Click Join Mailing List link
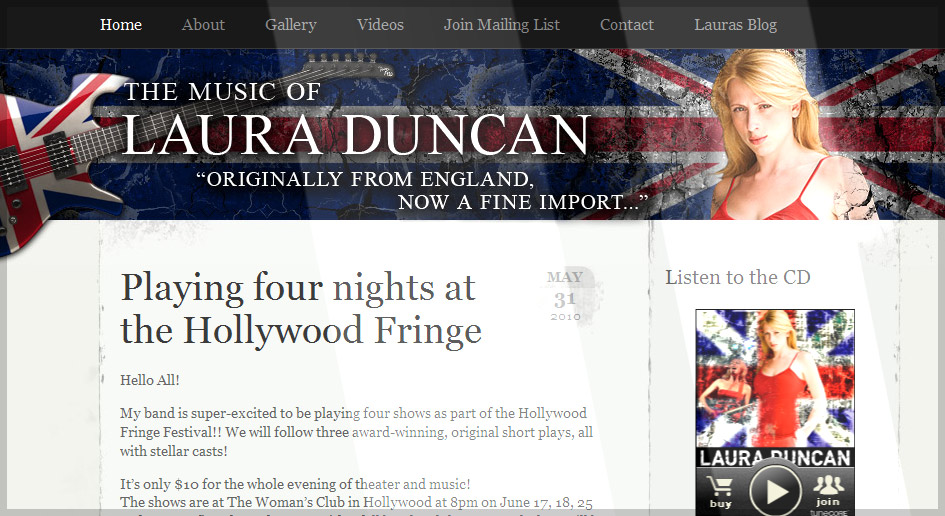Screen dimensions: 945x516 click(501, 25)
